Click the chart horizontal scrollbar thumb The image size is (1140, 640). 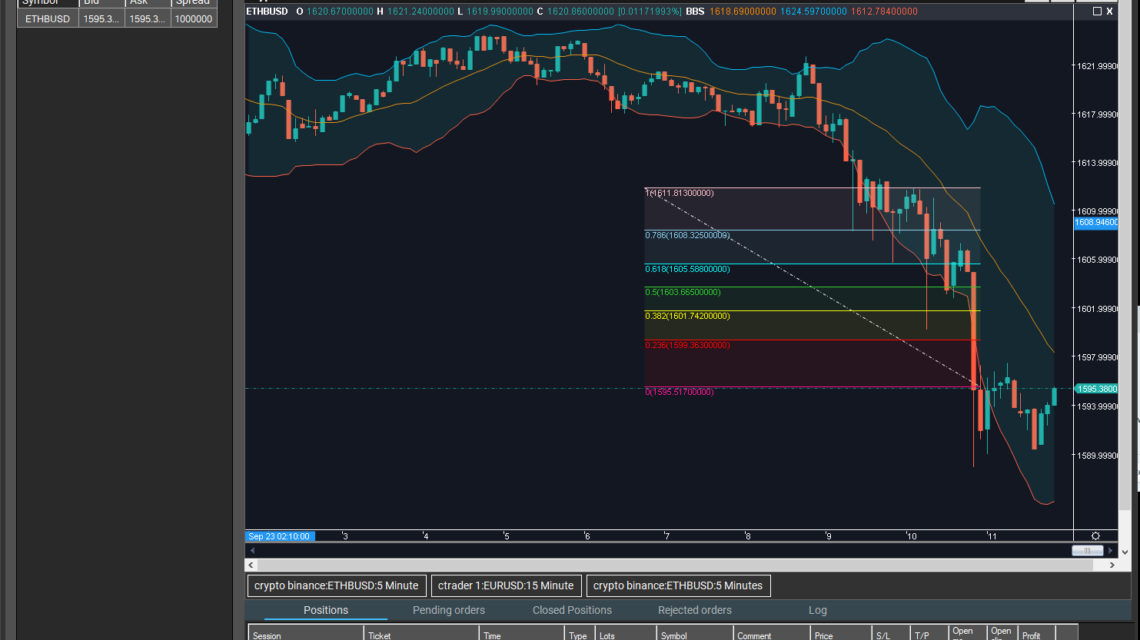[1087, 551]
